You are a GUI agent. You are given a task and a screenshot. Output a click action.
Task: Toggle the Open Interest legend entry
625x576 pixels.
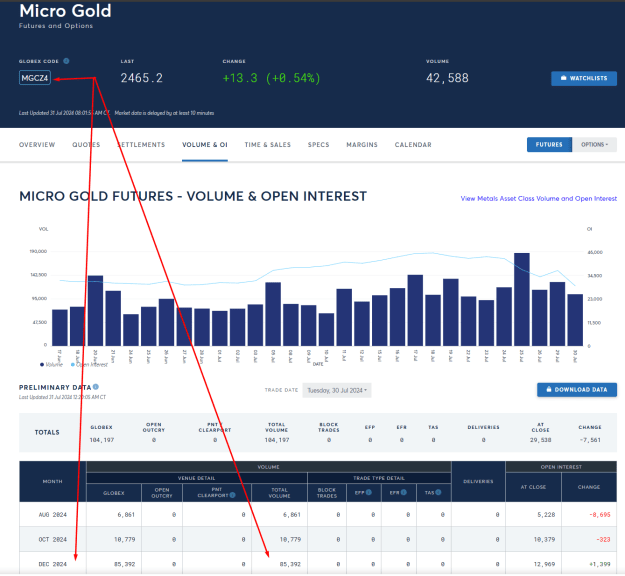89,364
